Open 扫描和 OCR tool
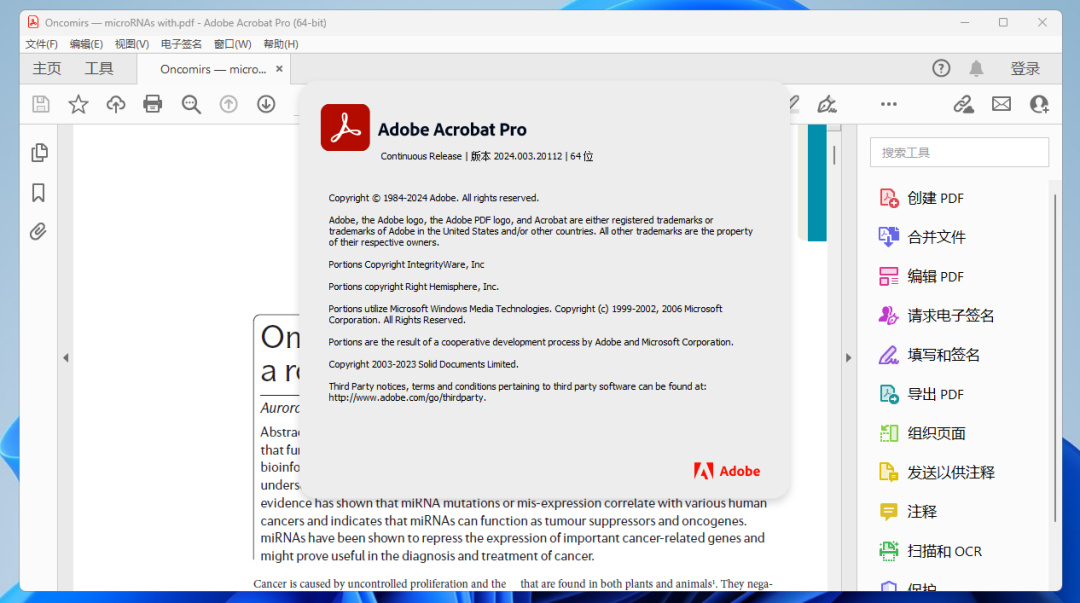Screen dimensions: 1080x603 pos(931,551)
